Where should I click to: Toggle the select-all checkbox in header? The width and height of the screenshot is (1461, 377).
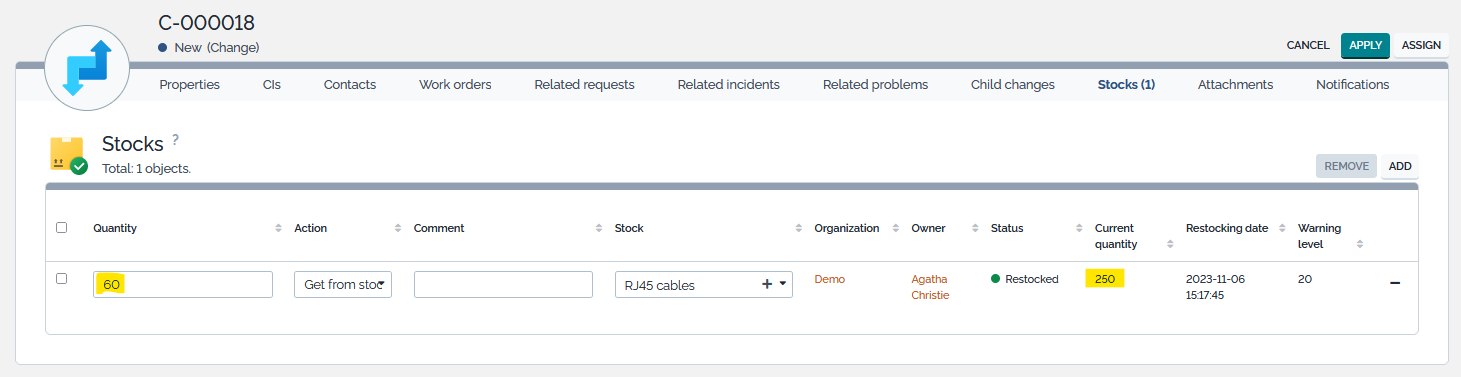62,228
